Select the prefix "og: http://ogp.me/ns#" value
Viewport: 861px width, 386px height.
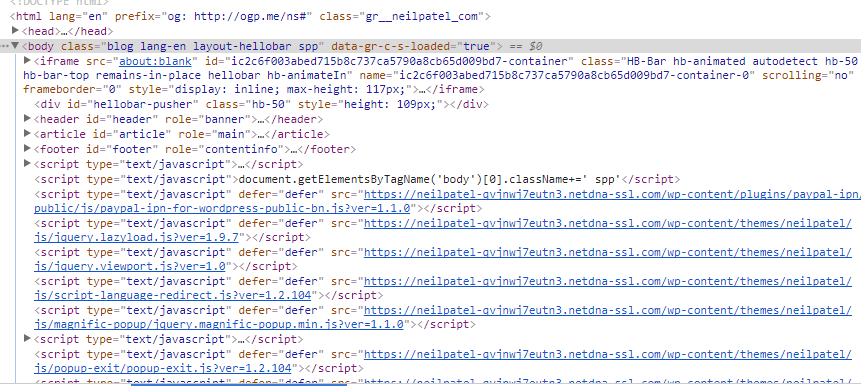click(237, 16)
